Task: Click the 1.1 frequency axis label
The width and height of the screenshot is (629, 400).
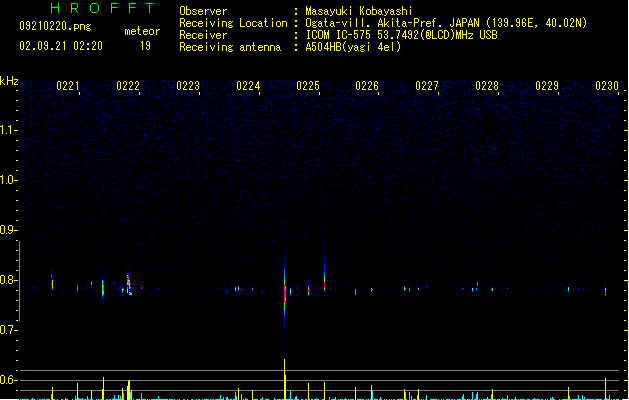Action: pyautogui.click(x=8, y=130)
